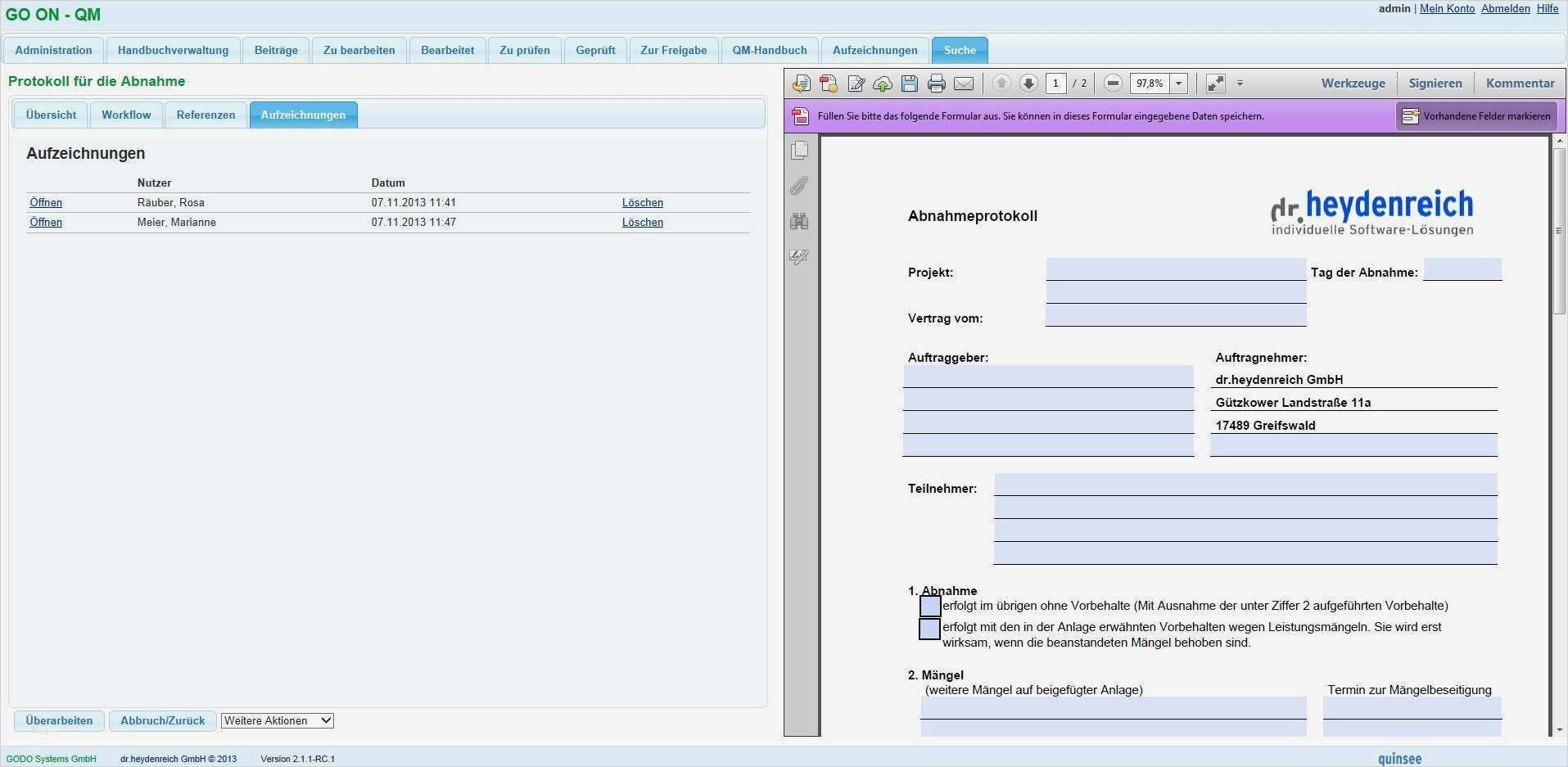1568x767 pixels.
Task: Open Marianne Meier's record via Öffnen
Action: pos(46,222)
